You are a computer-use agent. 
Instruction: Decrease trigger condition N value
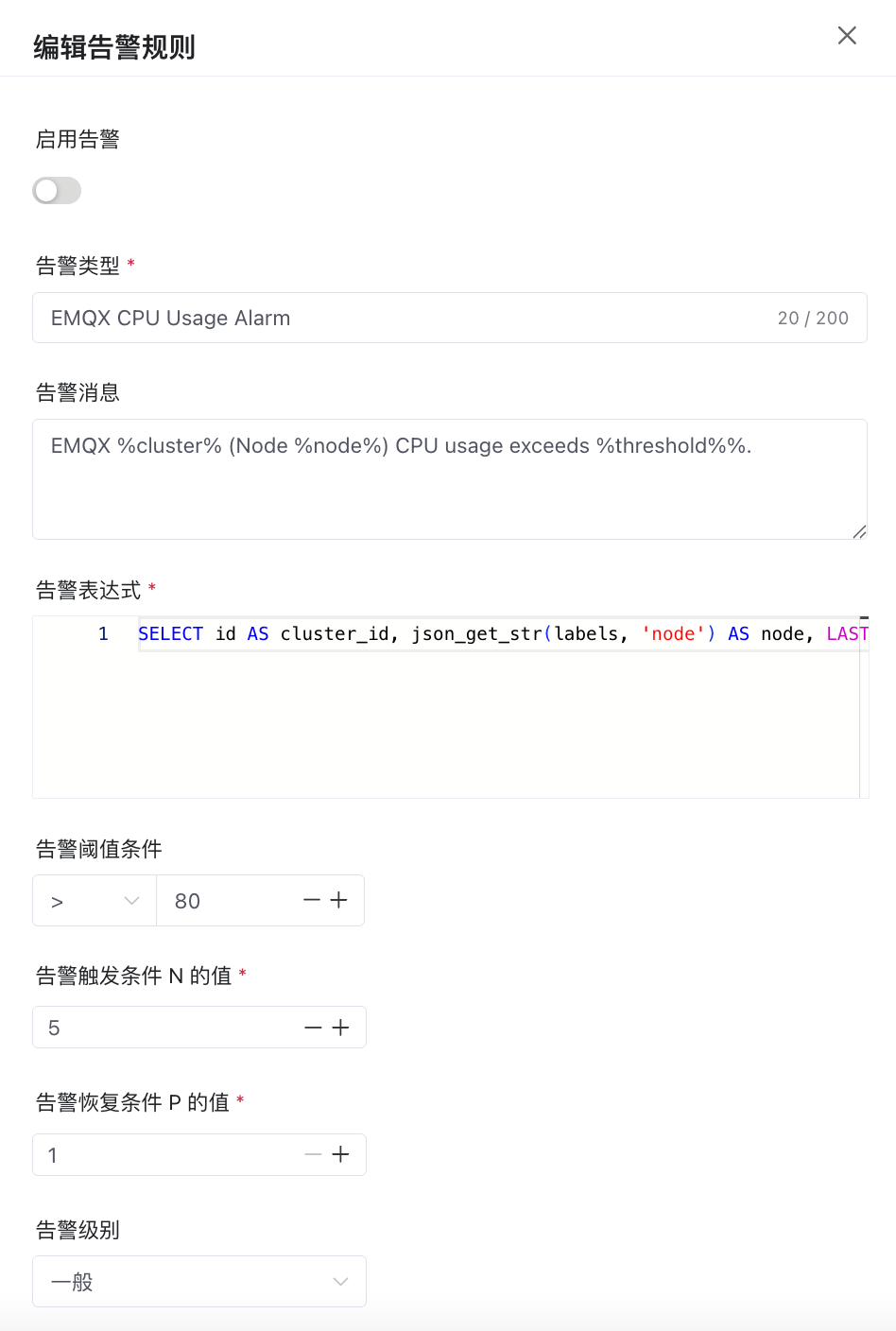pyautogui.click(x=313, y=1027)
